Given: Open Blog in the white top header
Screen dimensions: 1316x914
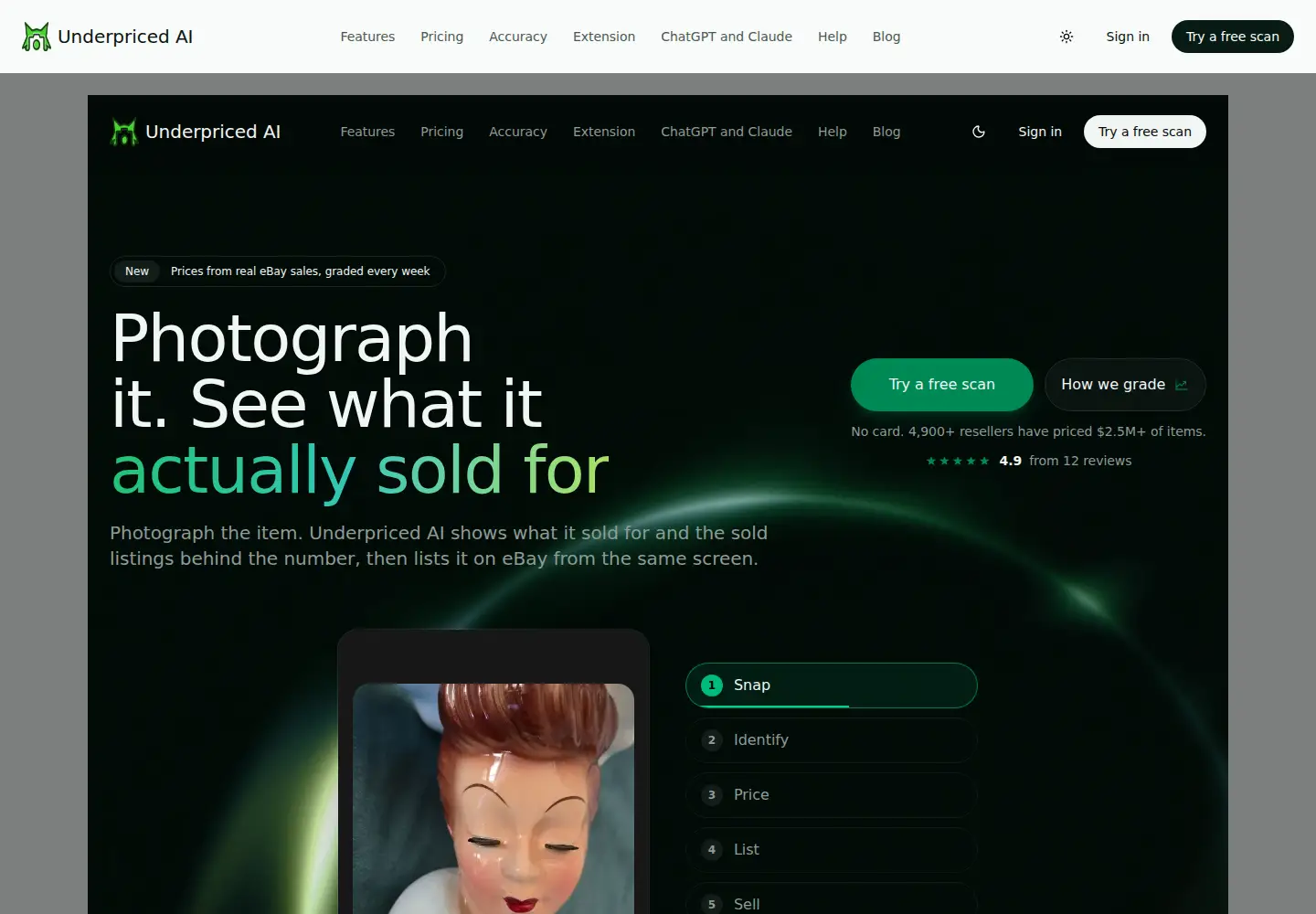Looking at the screenshot, I should 886,37.
